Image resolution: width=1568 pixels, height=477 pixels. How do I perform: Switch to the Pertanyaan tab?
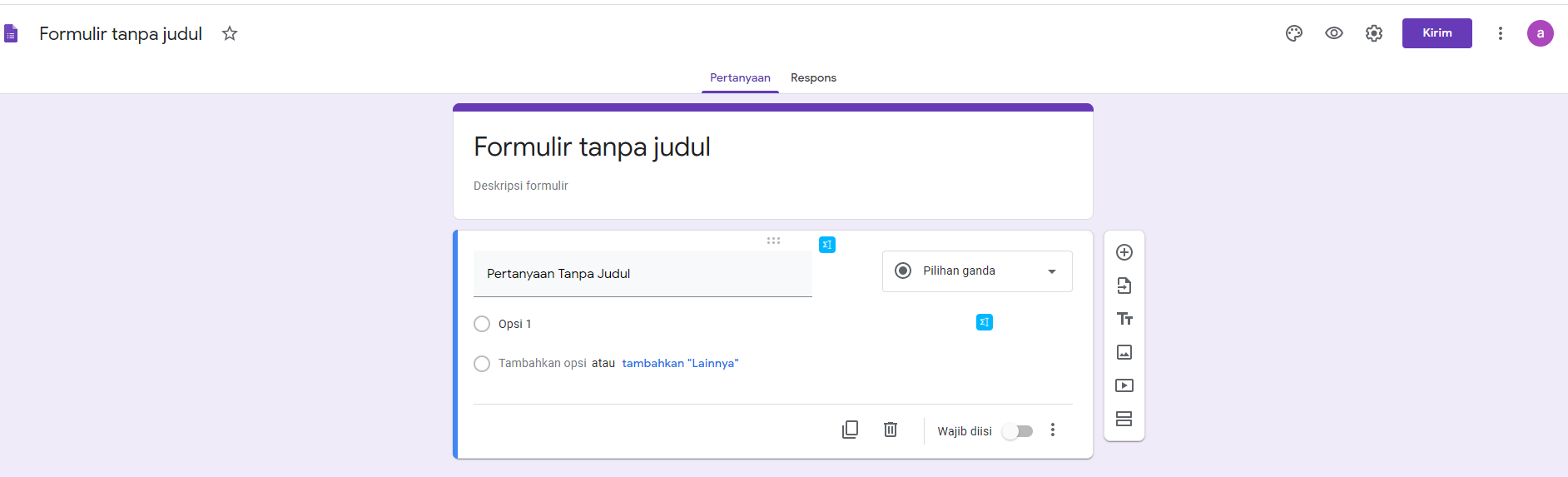740,77
